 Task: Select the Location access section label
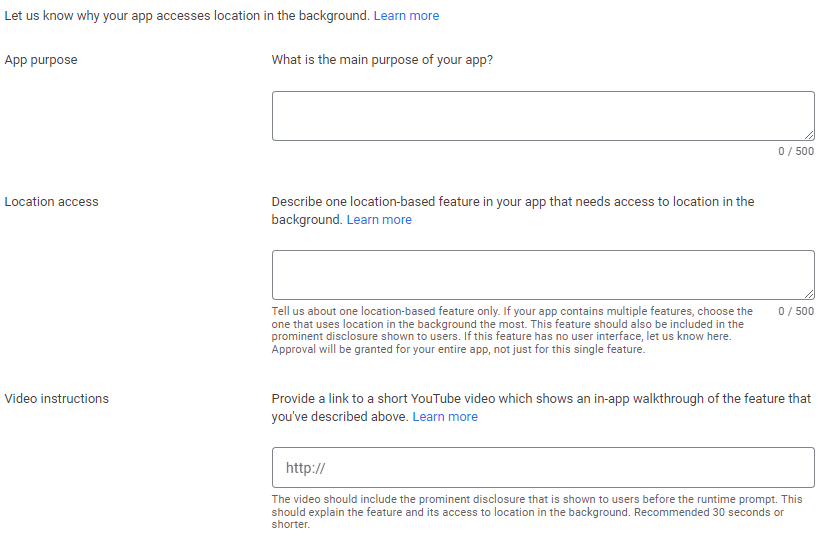51,201
